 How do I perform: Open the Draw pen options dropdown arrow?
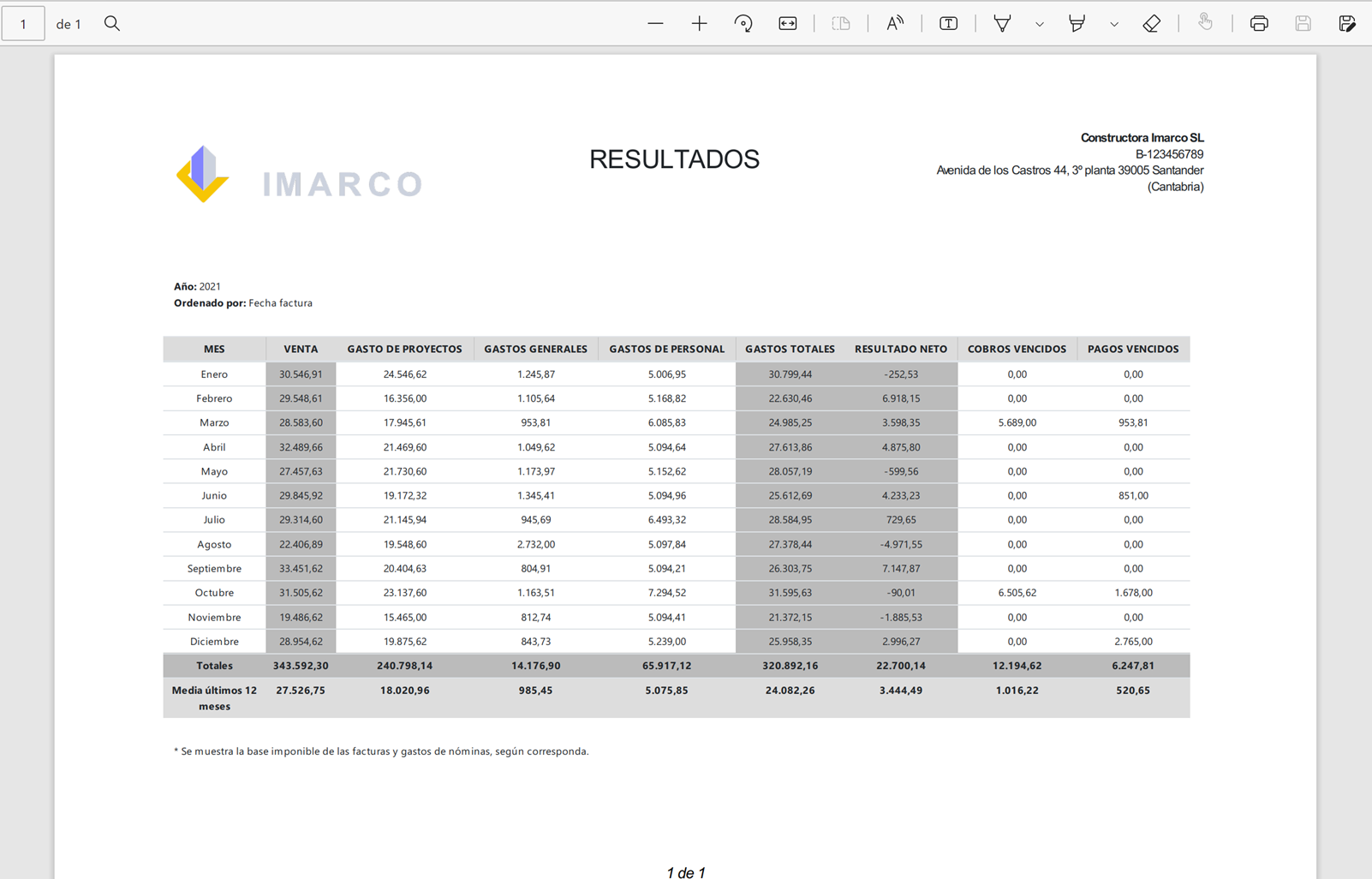point(1040,24)
